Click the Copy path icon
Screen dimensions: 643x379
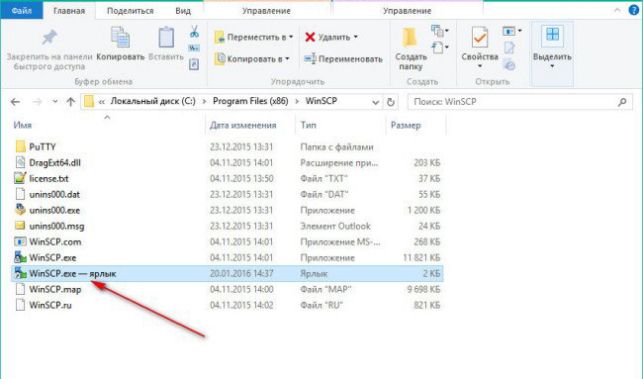tap(194, 48)
